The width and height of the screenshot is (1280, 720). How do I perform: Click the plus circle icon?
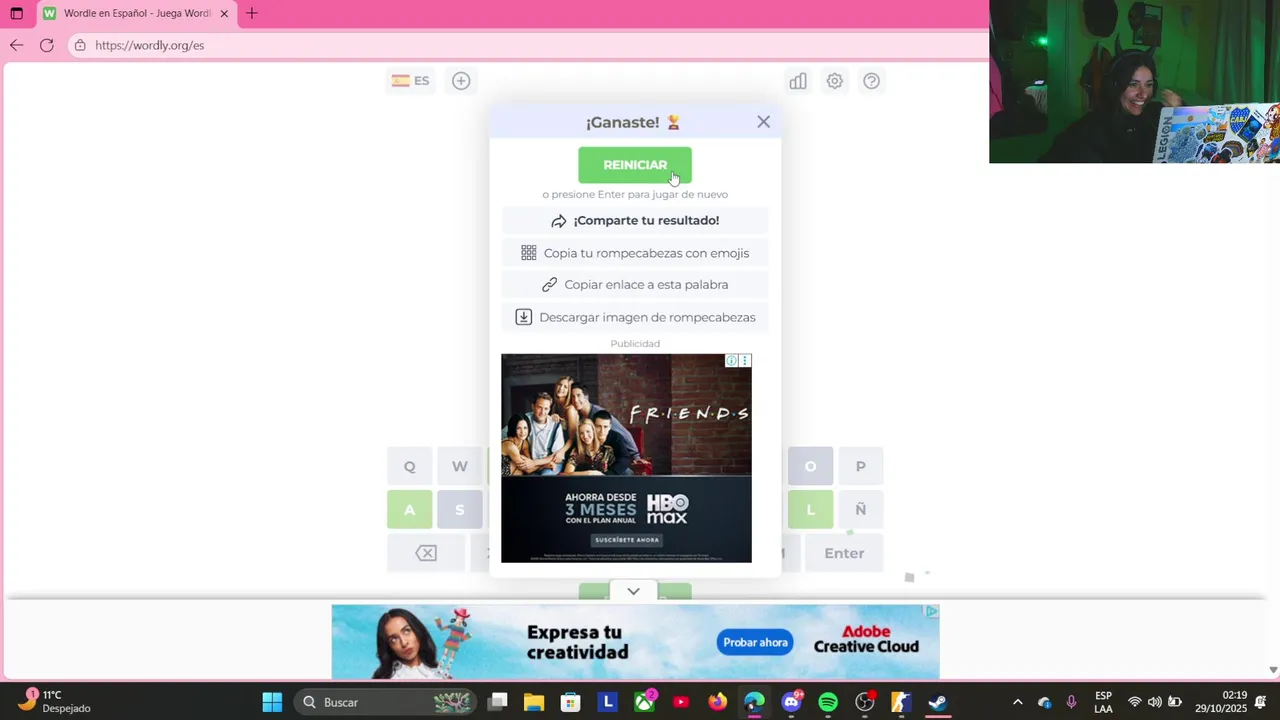(461, 81)
